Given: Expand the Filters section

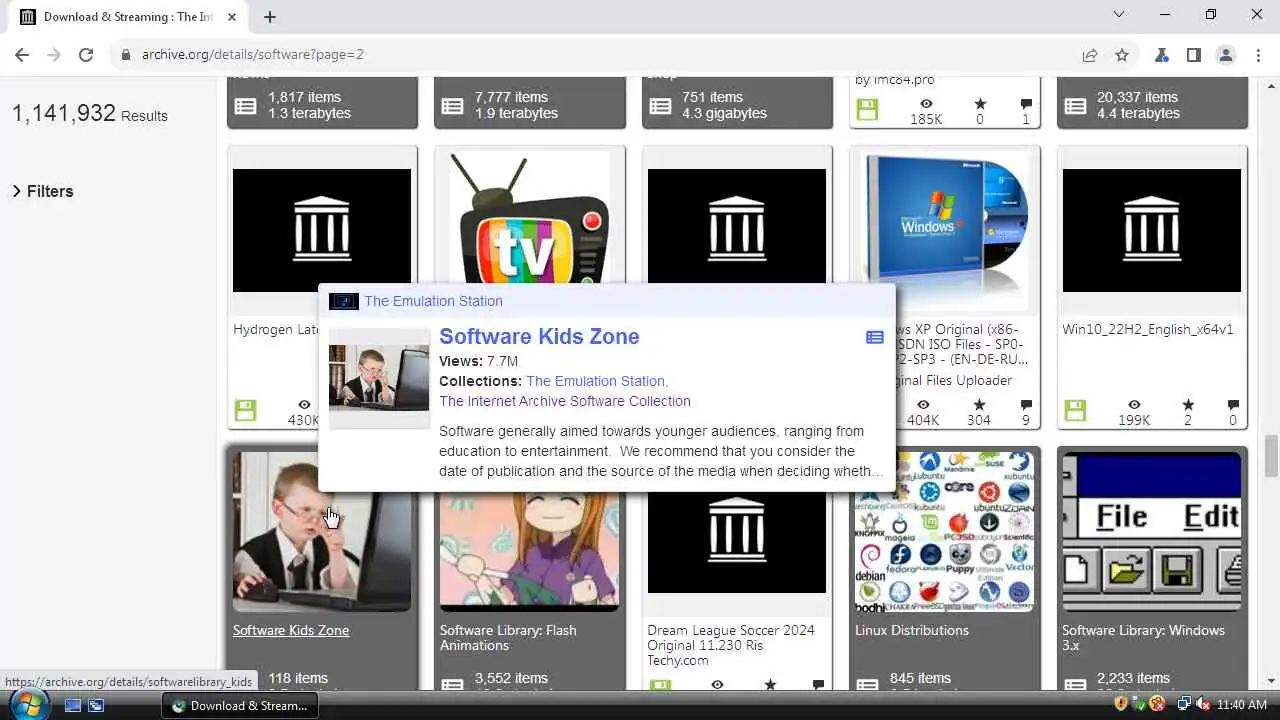Looking at the screenshot, I should click(43, 191).
